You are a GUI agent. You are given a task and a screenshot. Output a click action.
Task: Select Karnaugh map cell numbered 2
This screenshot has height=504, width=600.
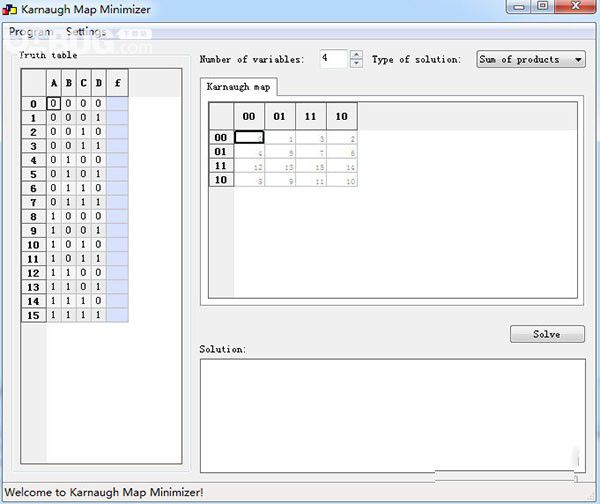tap(342, 137)
